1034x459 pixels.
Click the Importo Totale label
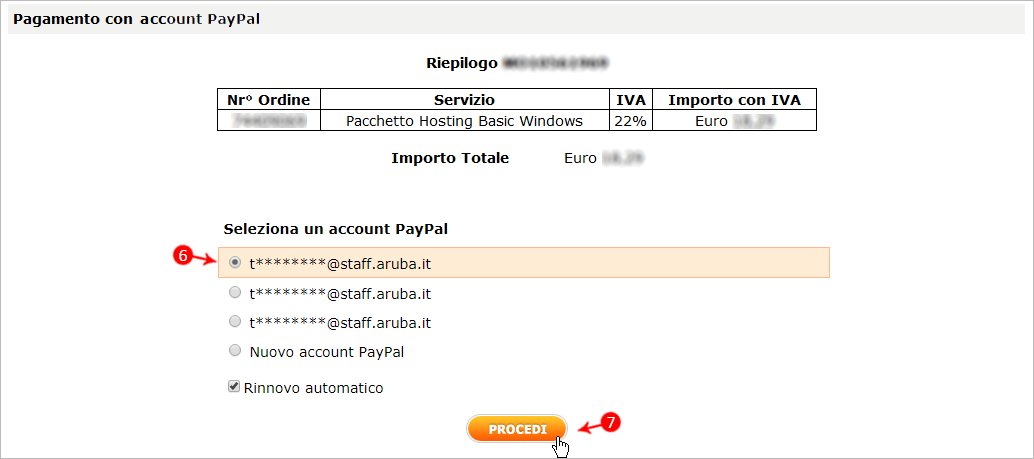[450, 158]
